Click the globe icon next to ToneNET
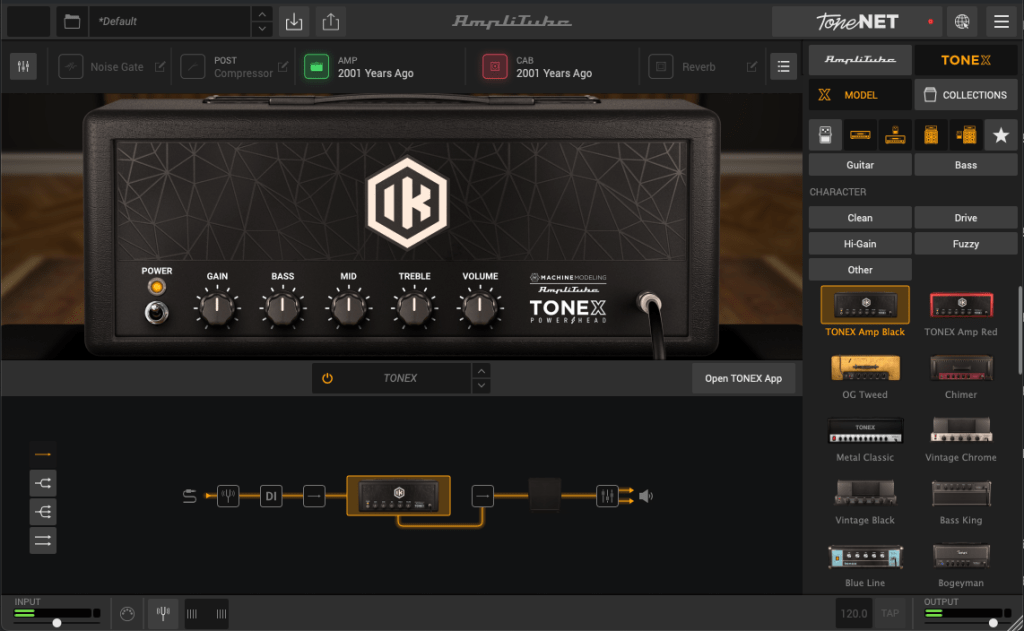This screenshot has width=1024, height=631. (962, 21)
